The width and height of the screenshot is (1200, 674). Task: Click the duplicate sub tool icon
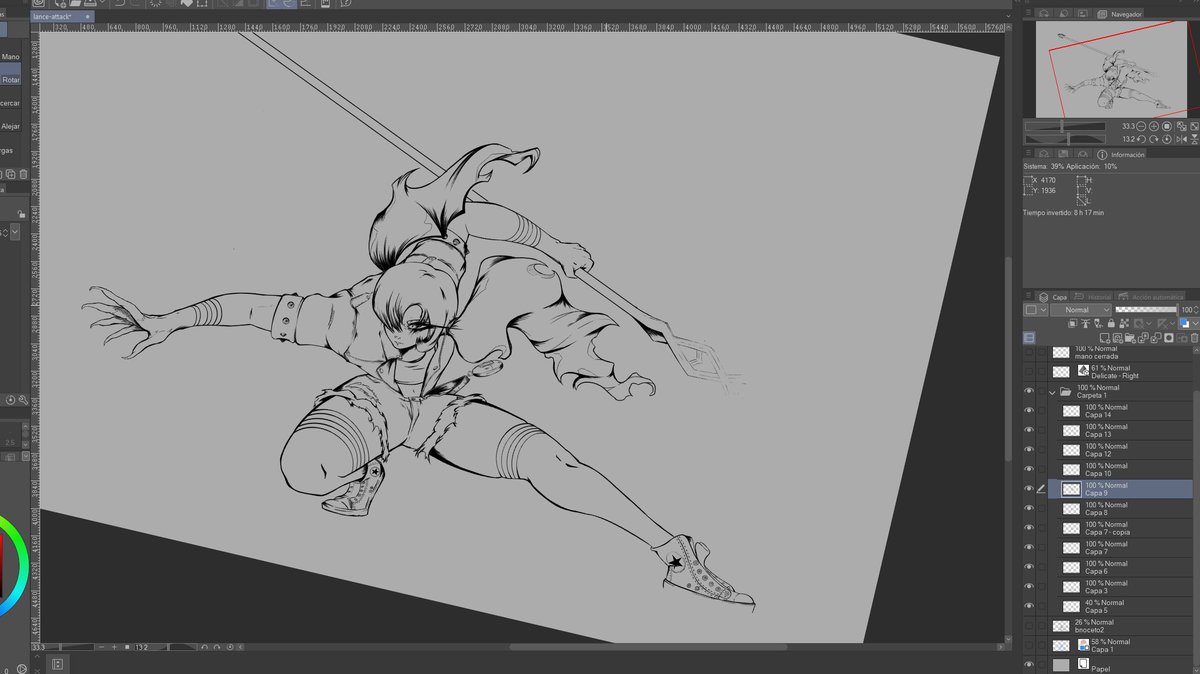10,174
